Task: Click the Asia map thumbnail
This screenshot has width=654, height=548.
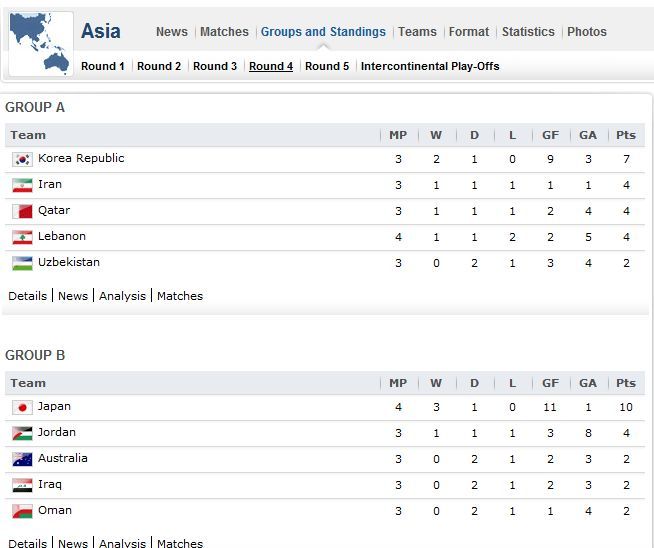Action: (40, 43)
